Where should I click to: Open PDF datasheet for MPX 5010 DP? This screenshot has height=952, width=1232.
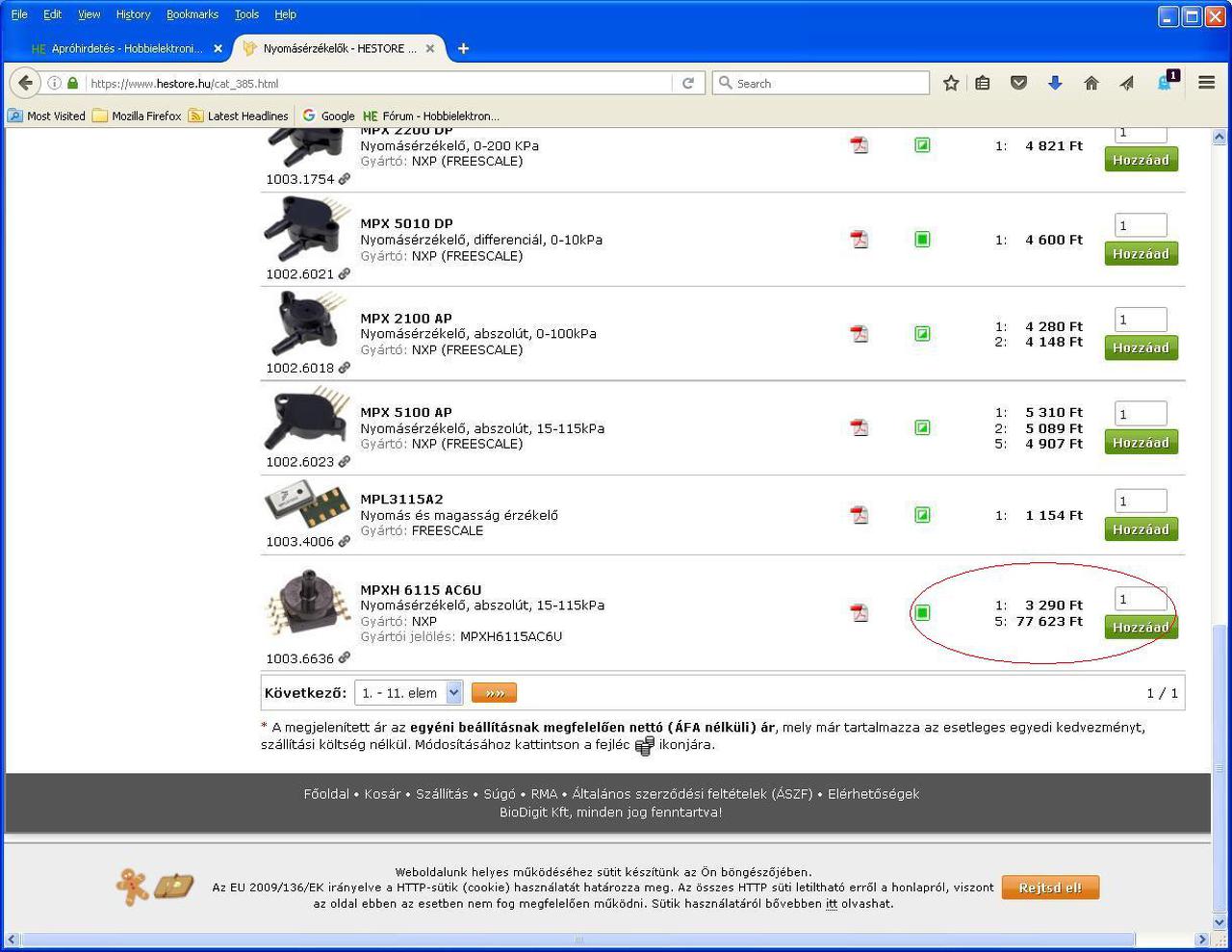click(860, 239)
